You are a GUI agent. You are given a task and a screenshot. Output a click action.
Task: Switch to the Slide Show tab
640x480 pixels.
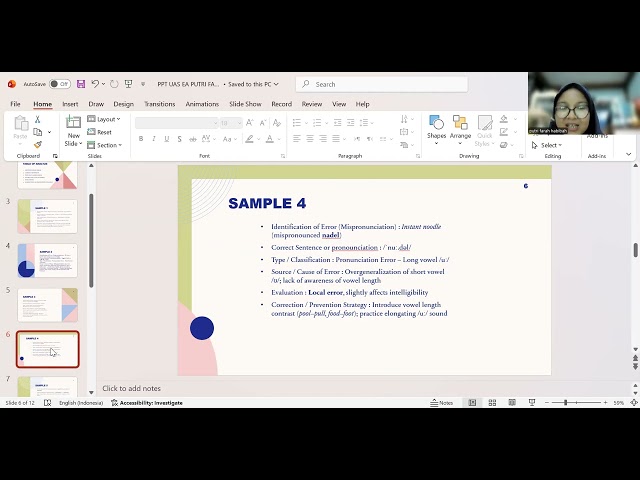click(x=245, y=104)
